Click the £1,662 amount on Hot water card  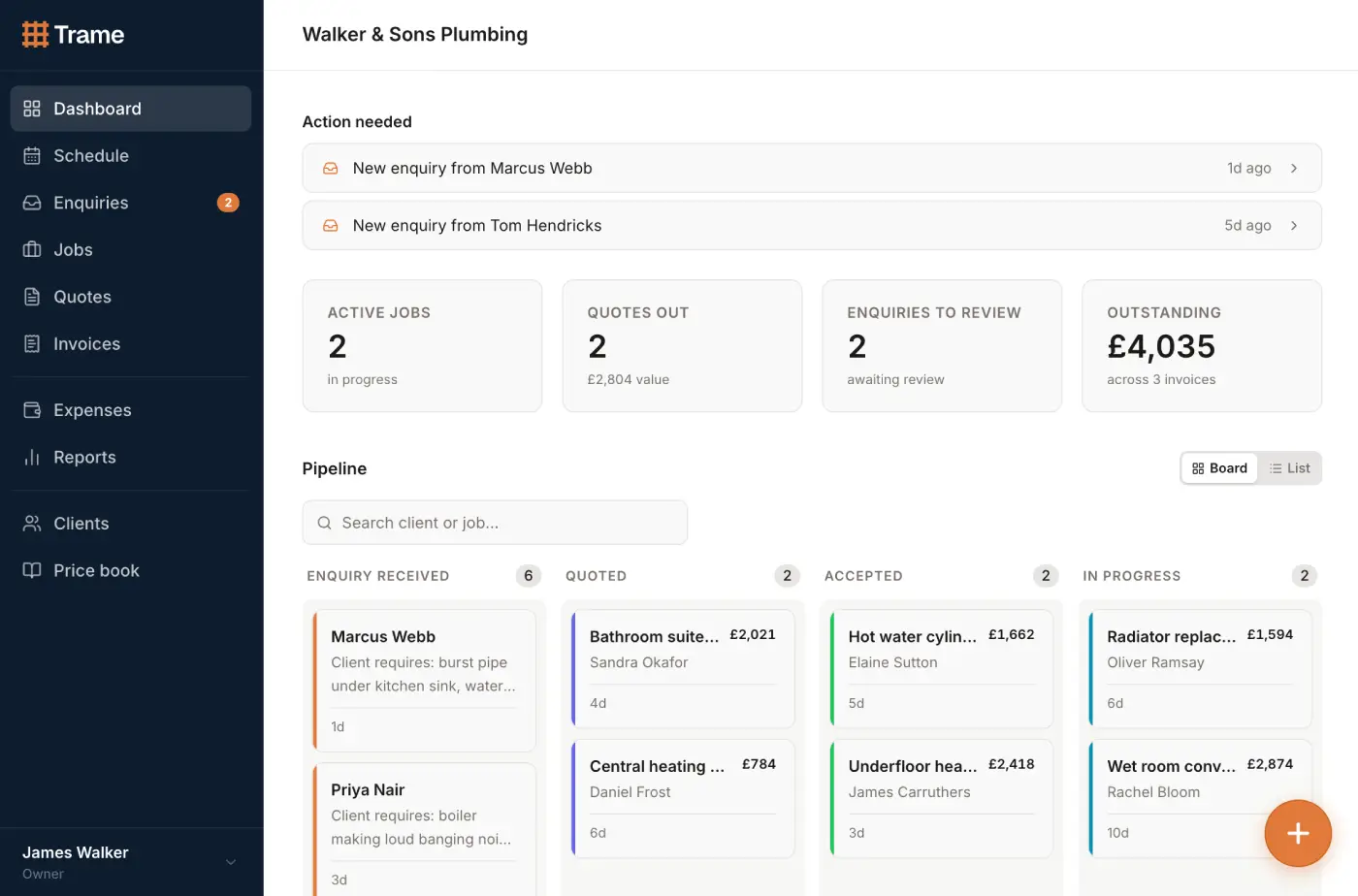[x=1012, y=634]
